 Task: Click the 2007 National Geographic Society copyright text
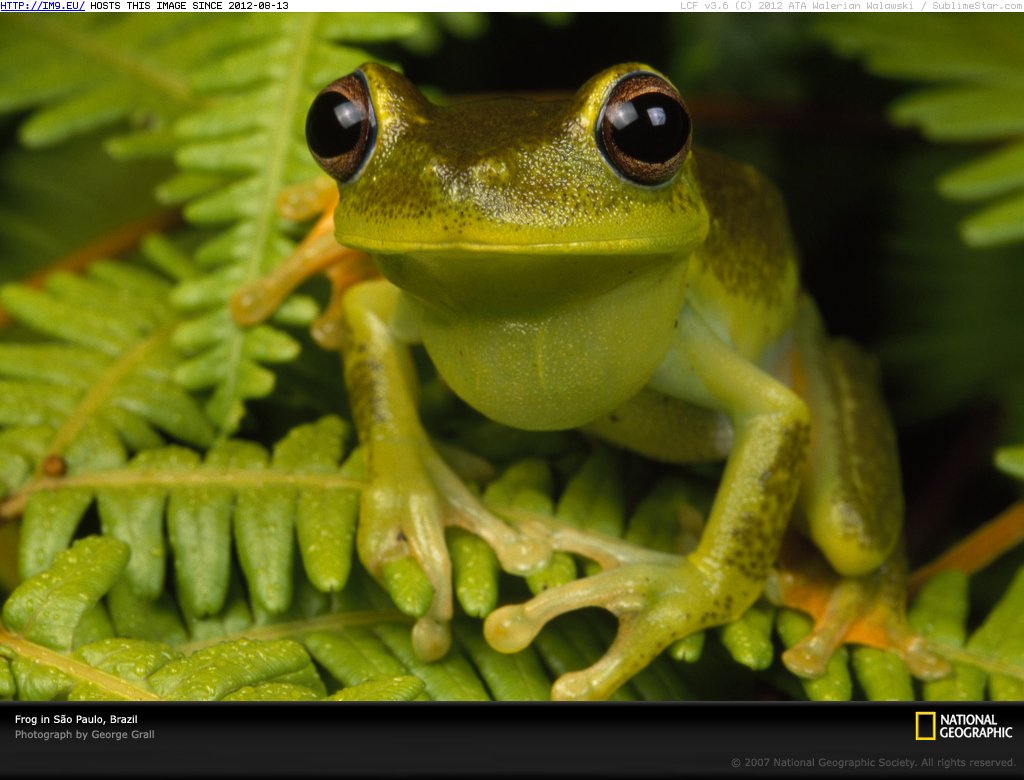pyautogui.click(x=873, y=762)
